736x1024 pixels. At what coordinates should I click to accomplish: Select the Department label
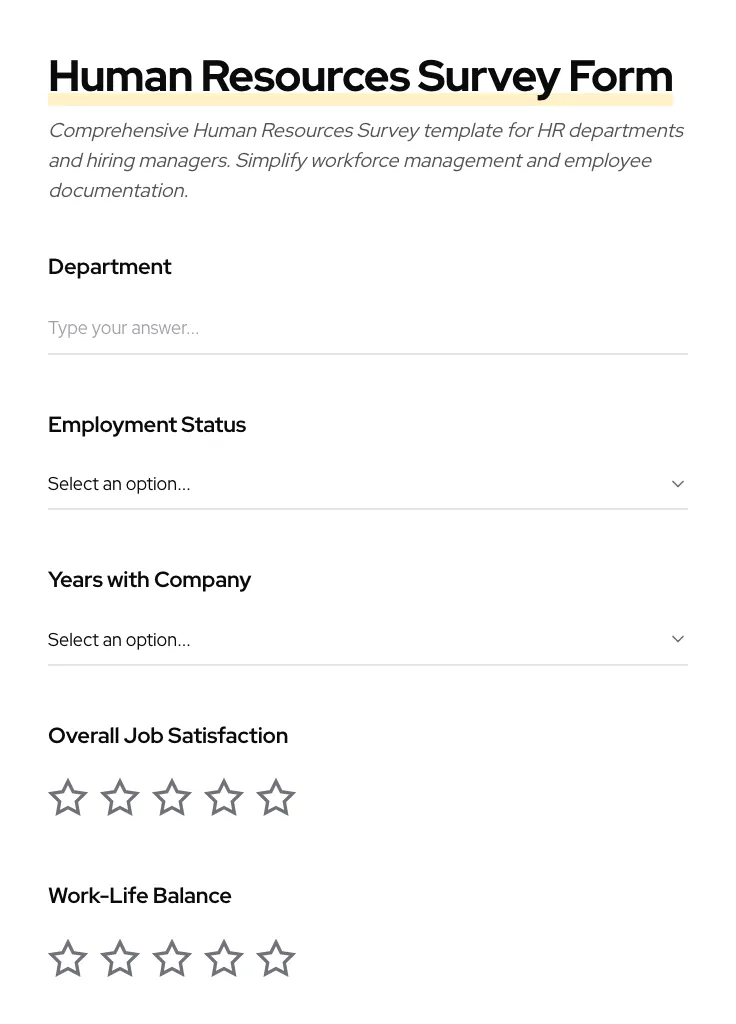[x=110, y=267]
